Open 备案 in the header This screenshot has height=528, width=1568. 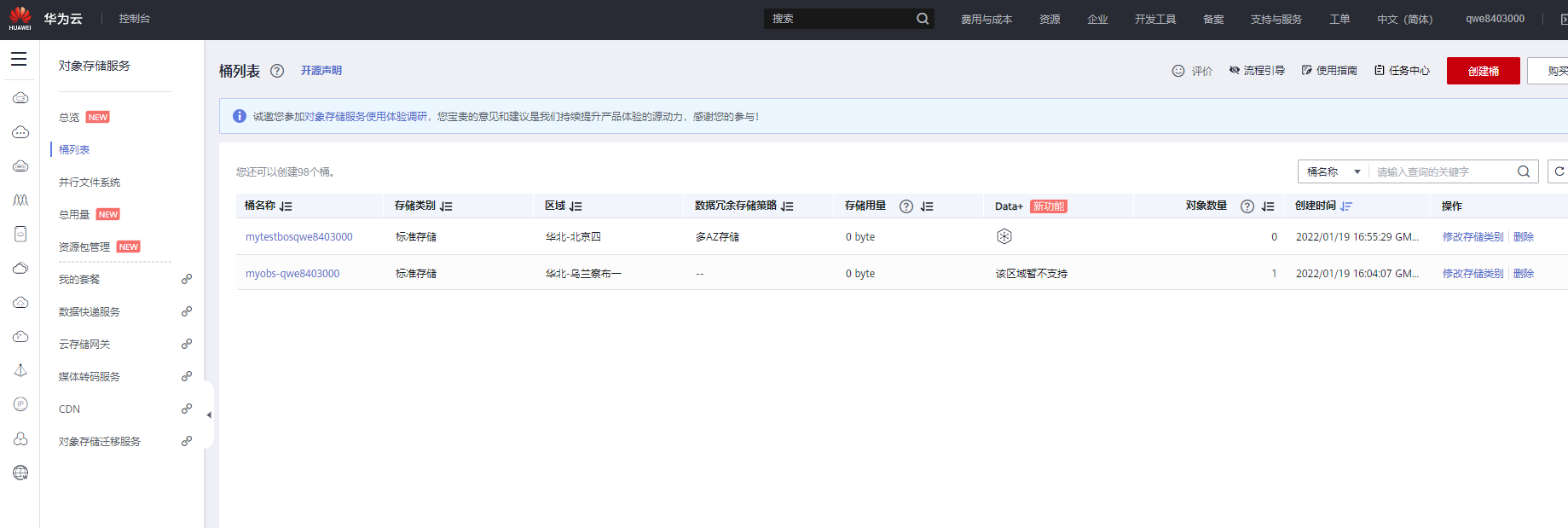pyautogui.click(x=1213, y=19)
